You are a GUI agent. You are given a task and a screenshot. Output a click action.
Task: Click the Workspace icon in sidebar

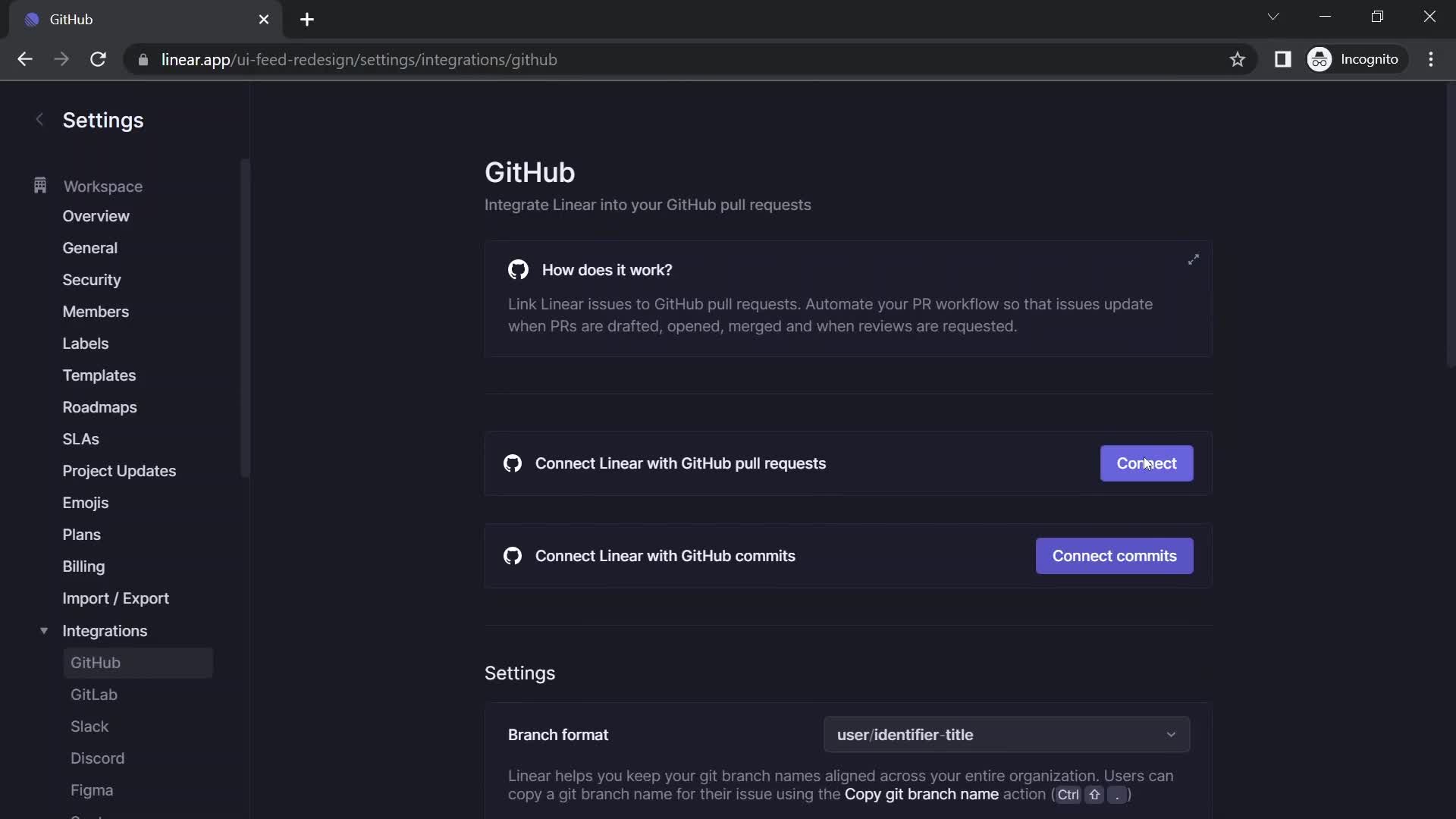pos(39,185)
